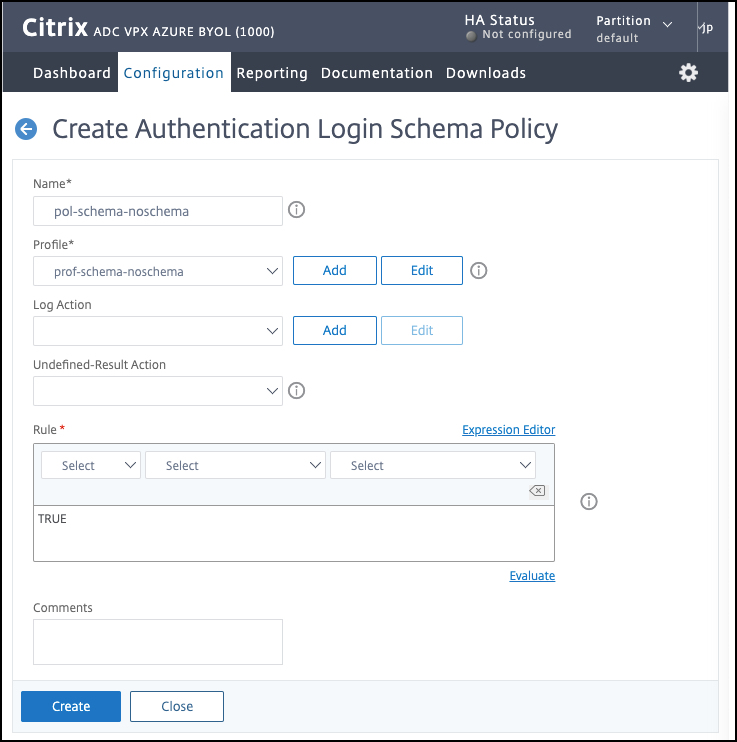Open the Profile dropdown prof-schema-noschema
737x742 pixels.
(158, 271)
